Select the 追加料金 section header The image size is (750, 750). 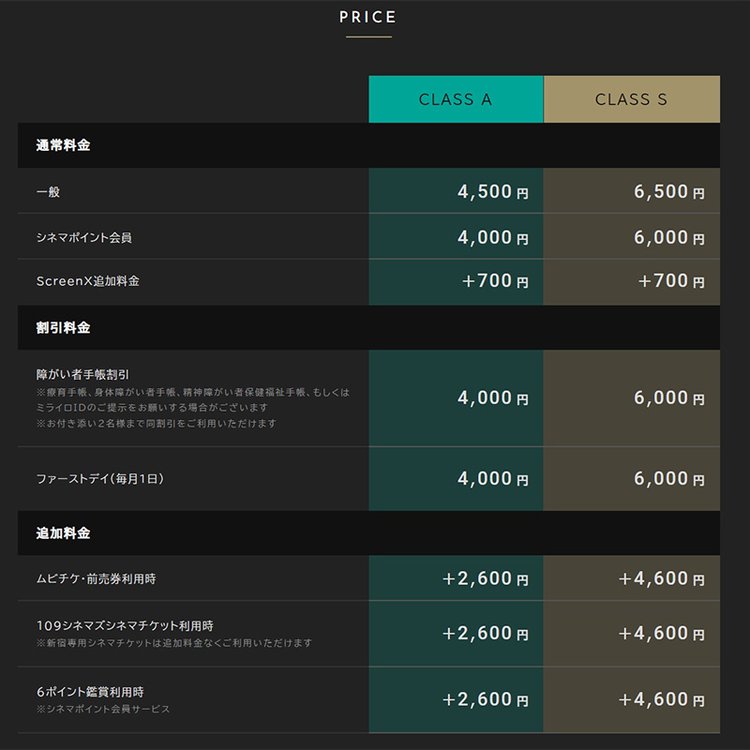[x=63, y=533]
